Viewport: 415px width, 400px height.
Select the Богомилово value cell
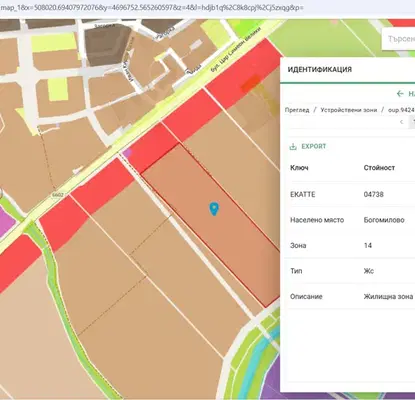(x=384, y=220)
